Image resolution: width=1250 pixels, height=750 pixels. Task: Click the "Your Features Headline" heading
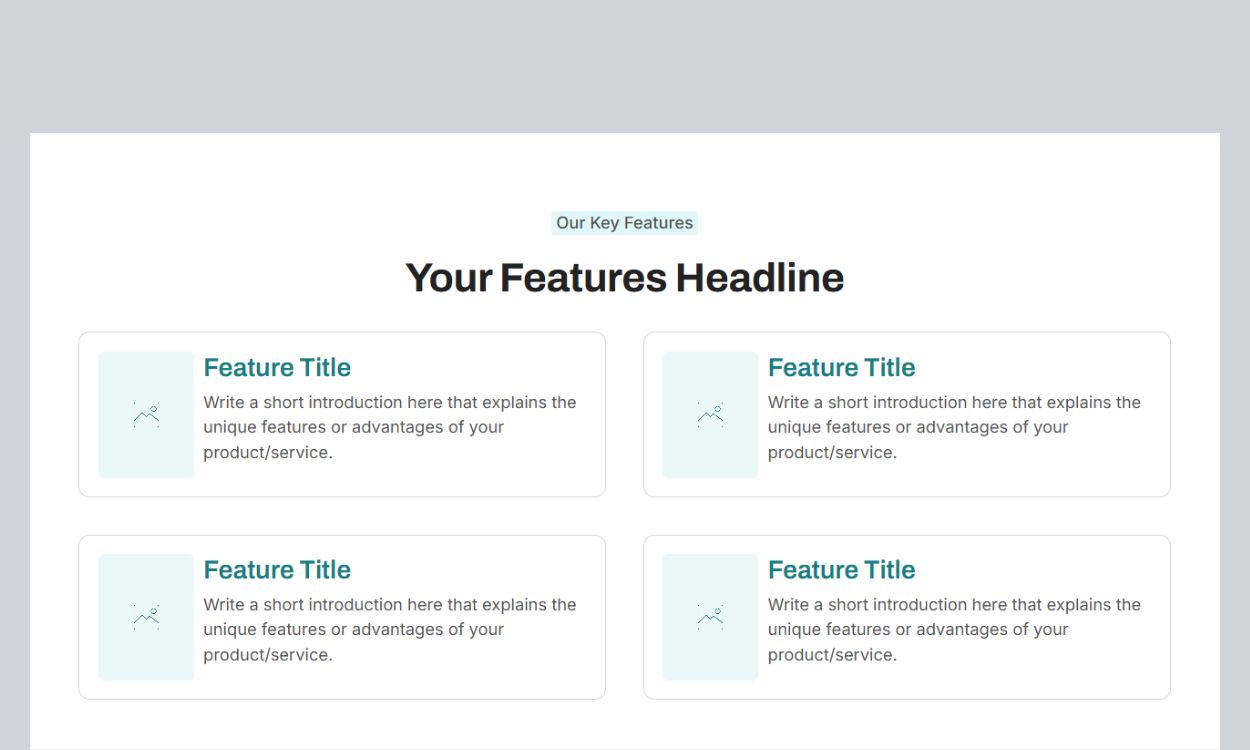coord(624,278)
